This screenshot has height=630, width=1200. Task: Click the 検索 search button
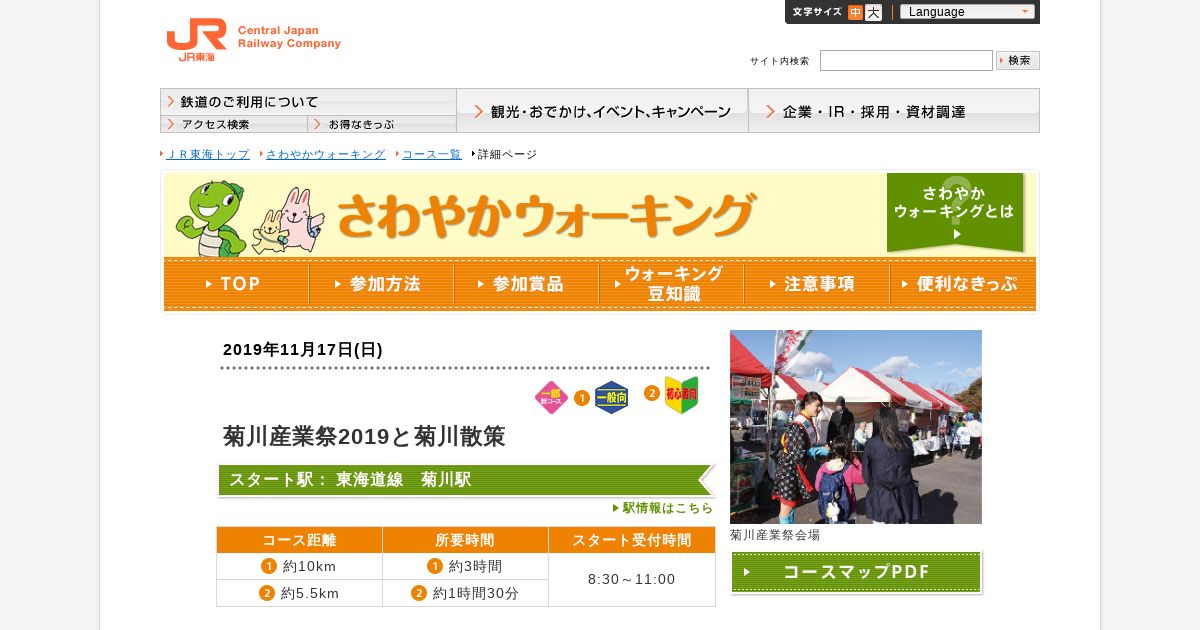[1018, 60]
